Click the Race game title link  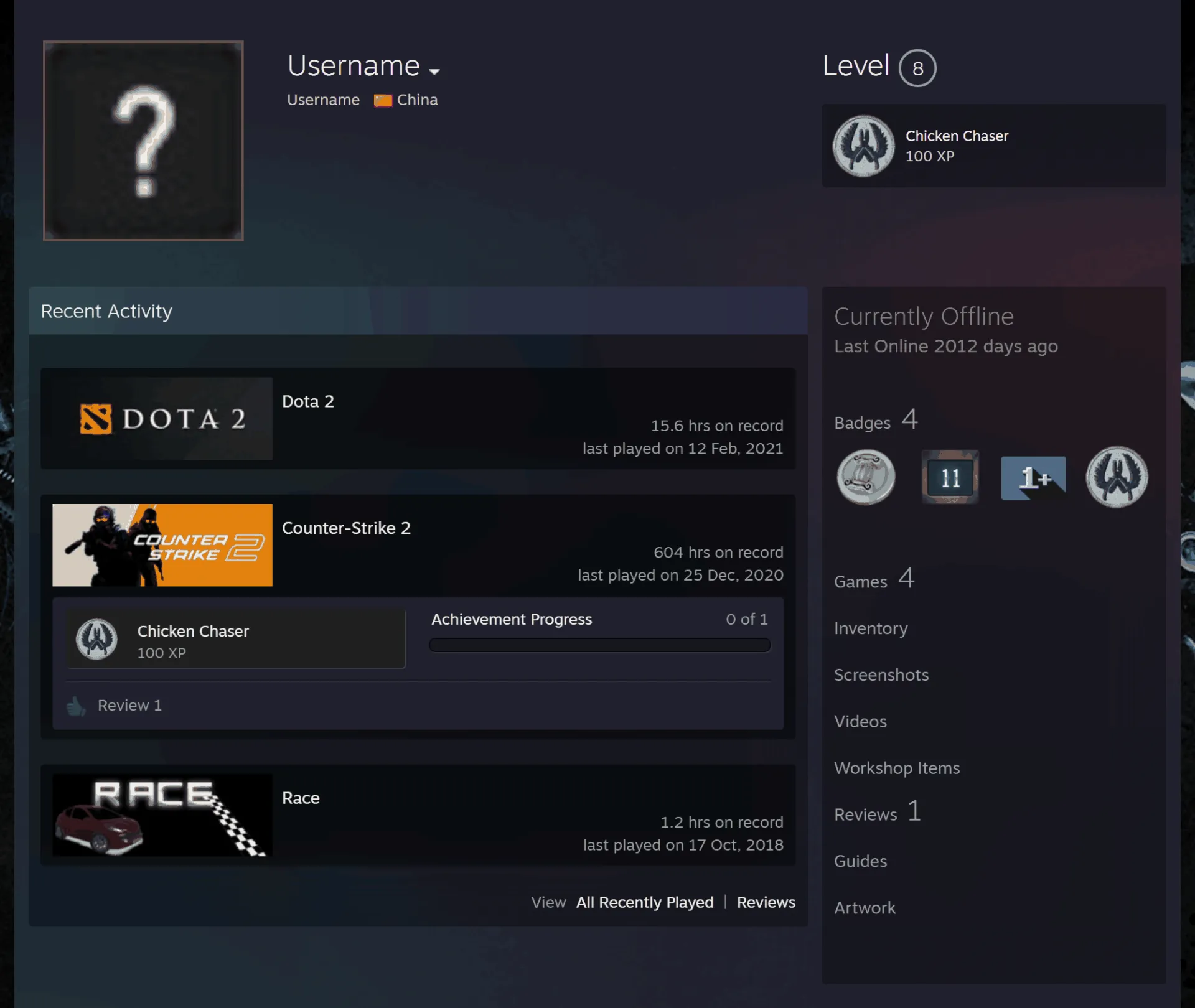tap(301, 798)
